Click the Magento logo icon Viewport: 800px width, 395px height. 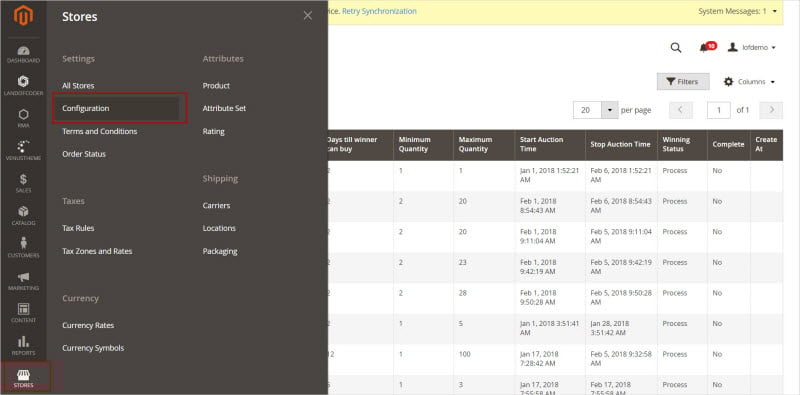[x=23, y=16]
